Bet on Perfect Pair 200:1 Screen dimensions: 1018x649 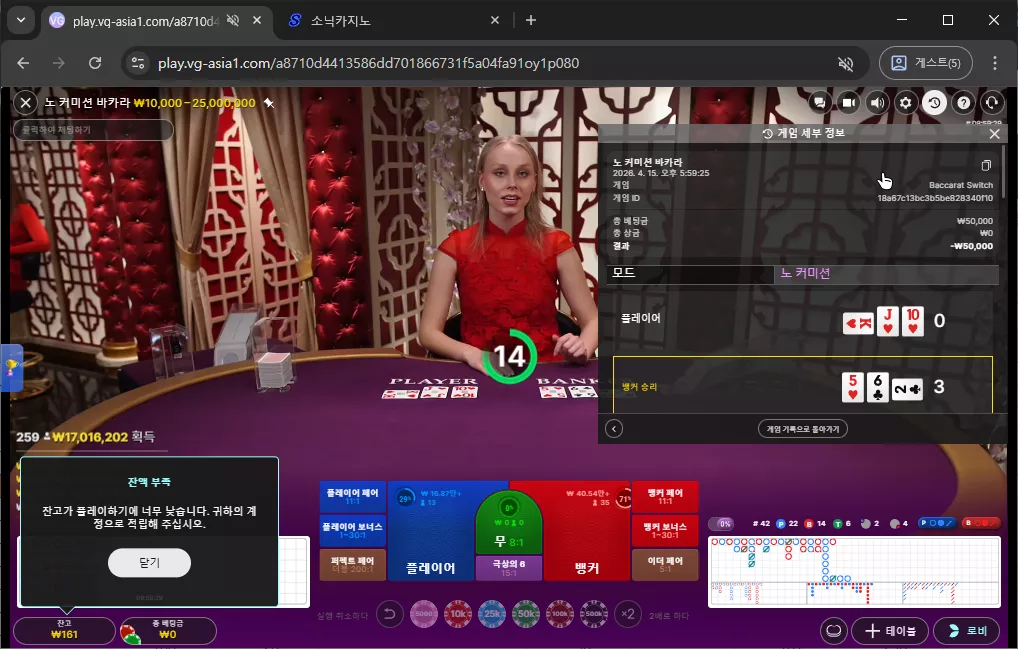[x=353, y=565]
